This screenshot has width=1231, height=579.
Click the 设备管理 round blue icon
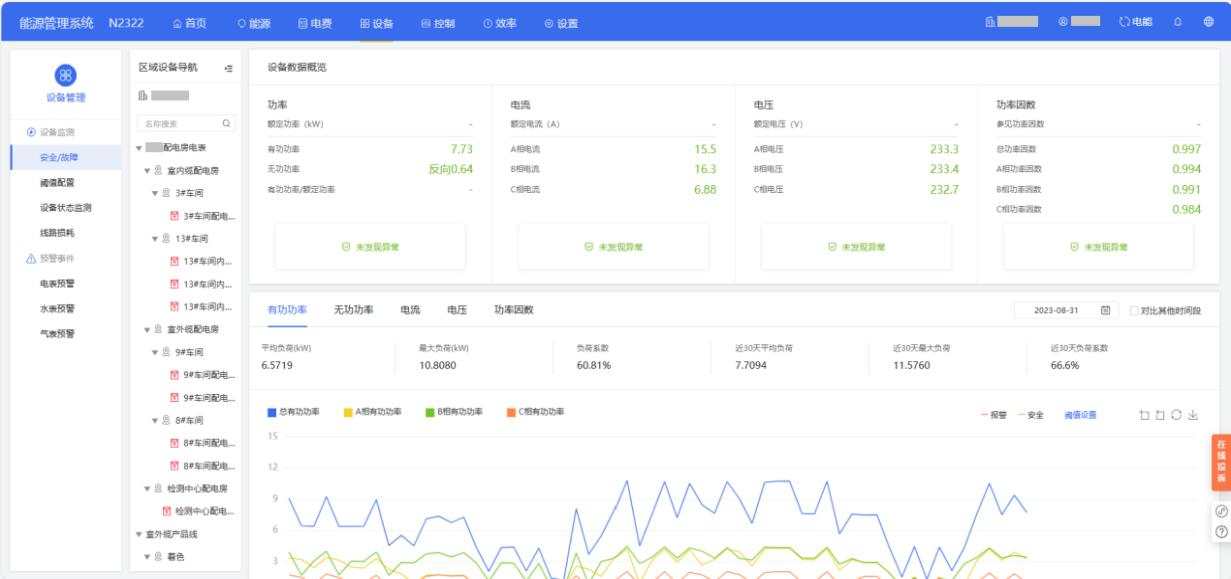(63, 75)
